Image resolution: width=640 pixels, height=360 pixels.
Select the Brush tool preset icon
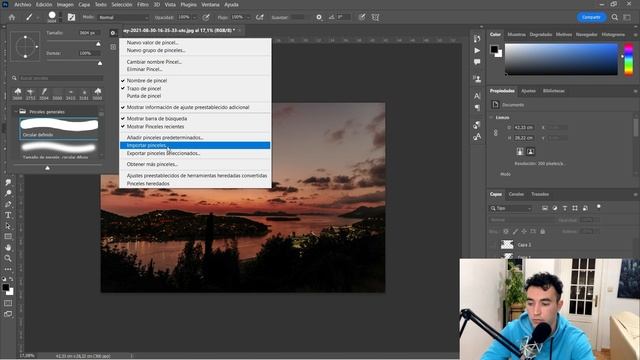click(29, 17)
